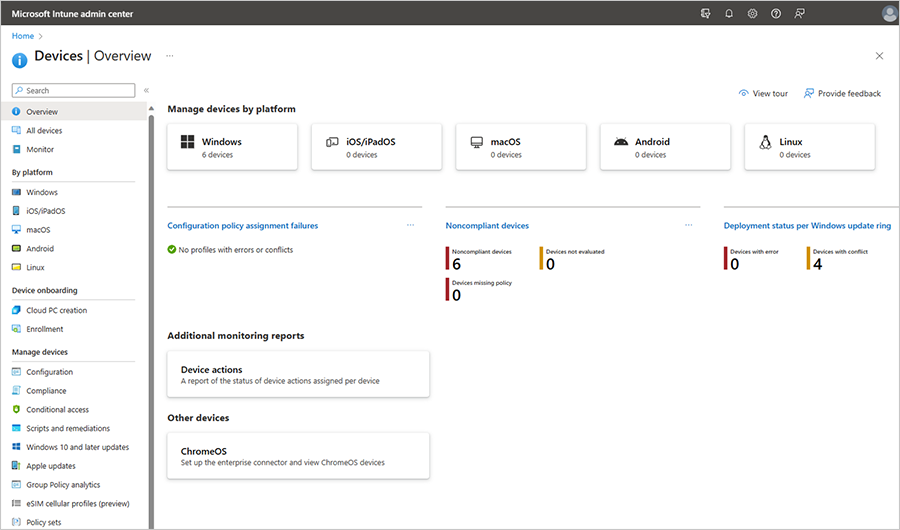
Task: Open Deployment status per Windows update ring
Action: tap(807, 226)
